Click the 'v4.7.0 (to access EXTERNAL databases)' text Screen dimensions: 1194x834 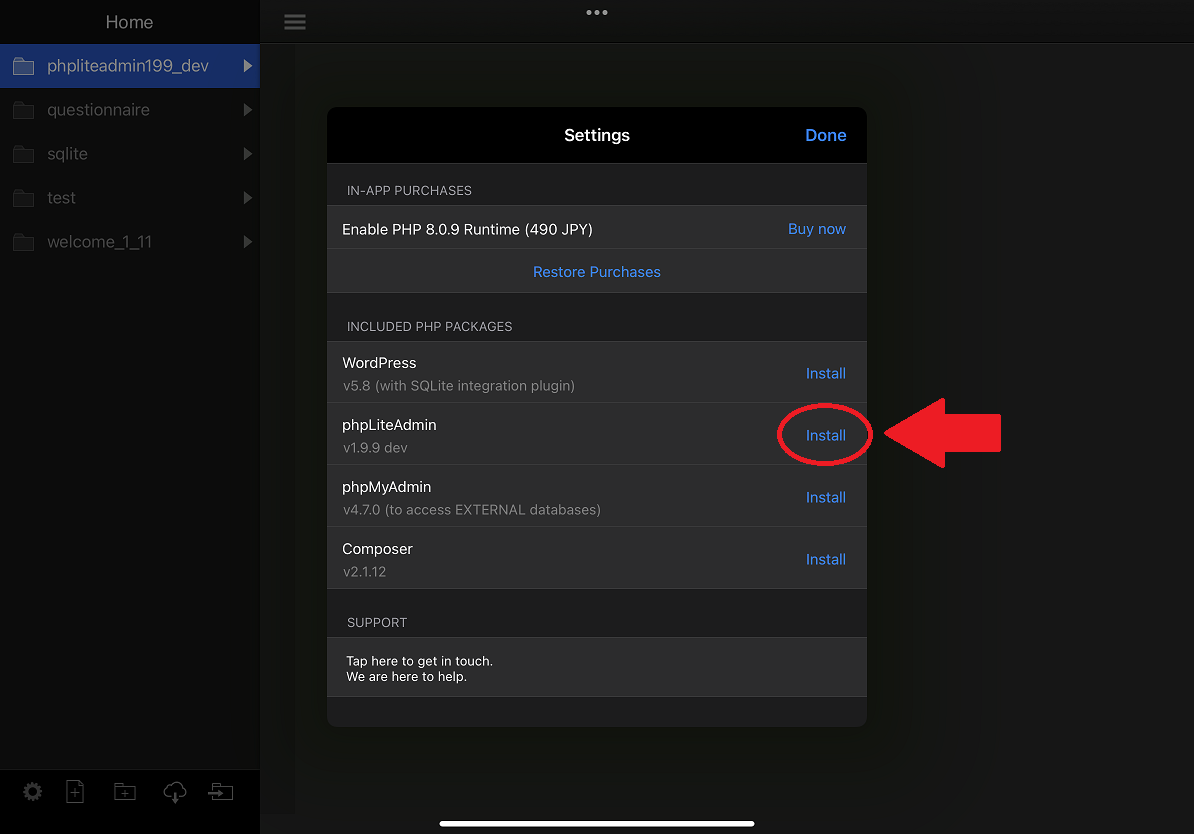point(471,510)
